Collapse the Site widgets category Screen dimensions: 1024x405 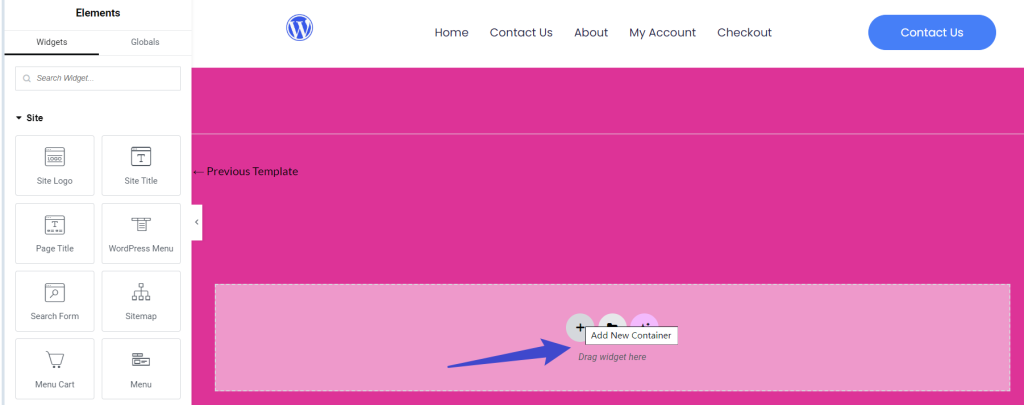tap(29, 118)
